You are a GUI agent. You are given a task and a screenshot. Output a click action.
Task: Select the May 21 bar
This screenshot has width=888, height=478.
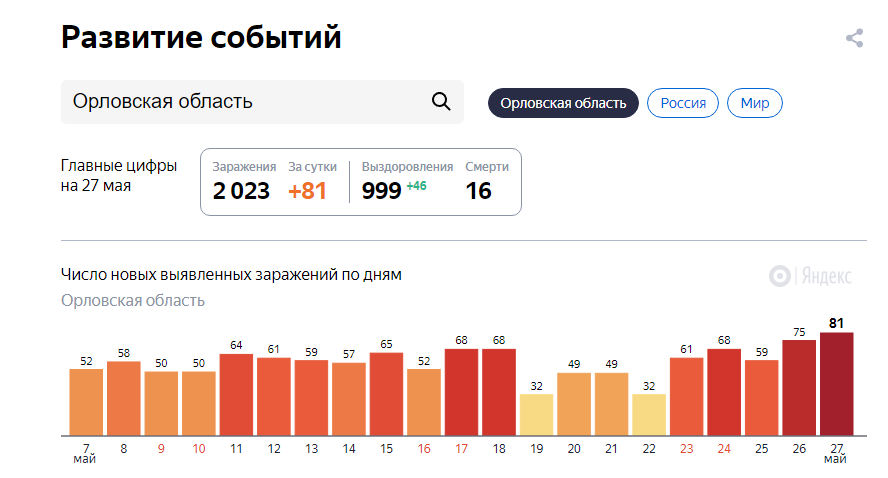point(612,404)
